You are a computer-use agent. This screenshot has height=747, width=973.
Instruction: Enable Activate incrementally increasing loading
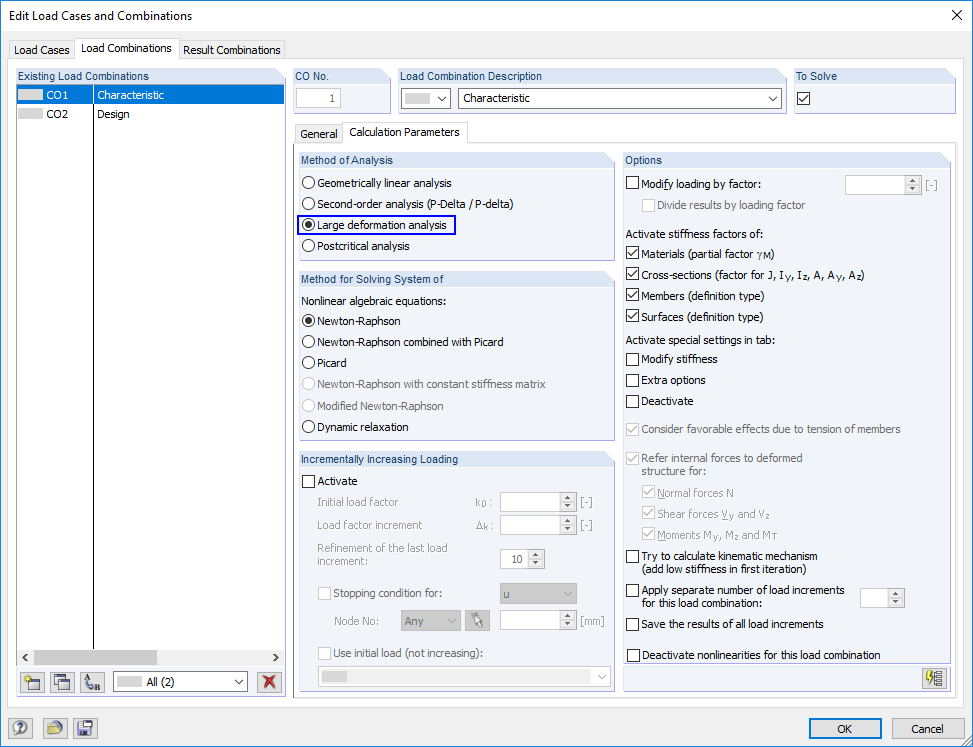pos(308,481)
